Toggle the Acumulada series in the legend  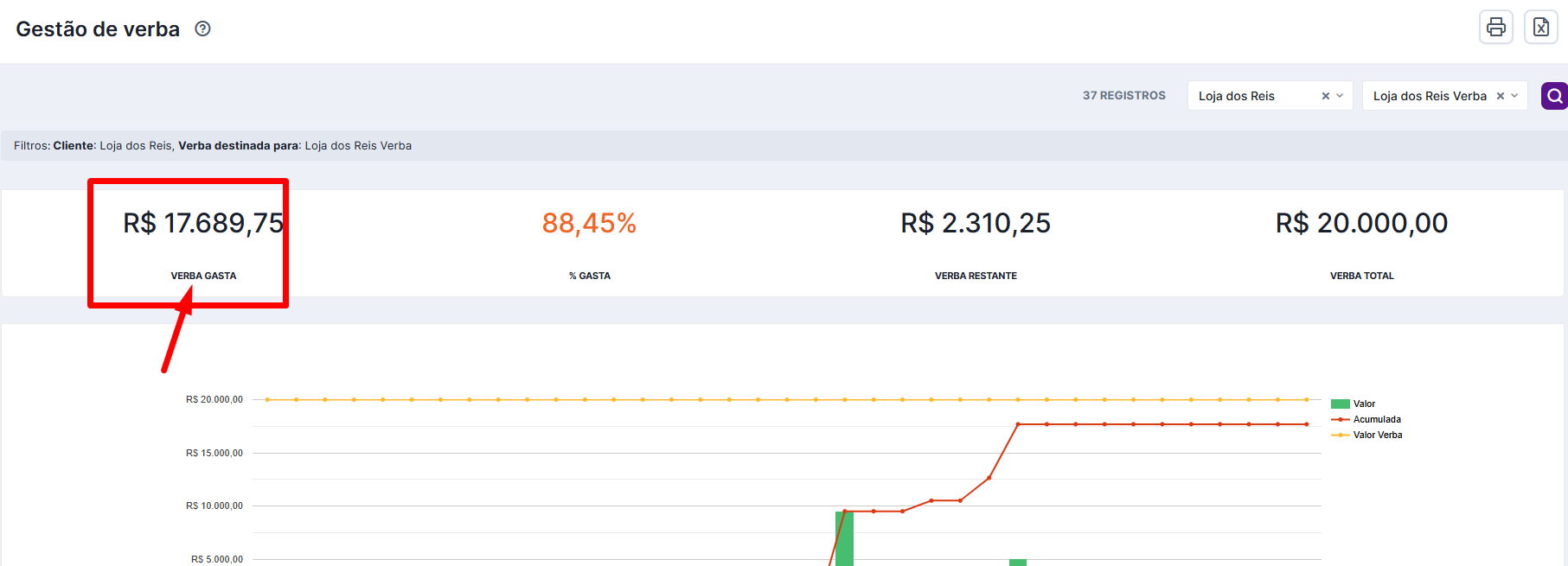coord(1376,420)
